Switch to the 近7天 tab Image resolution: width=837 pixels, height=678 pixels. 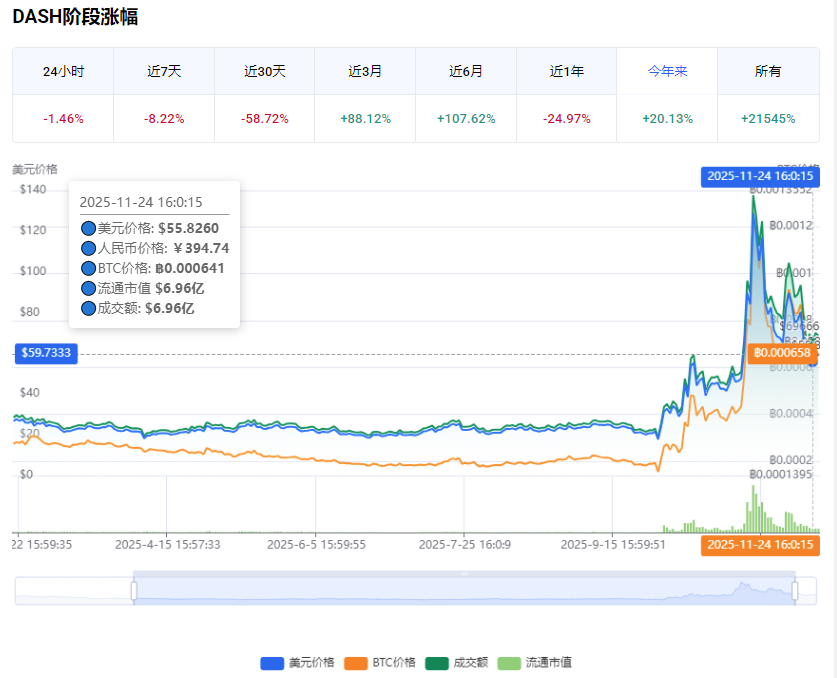pos(163,70)
